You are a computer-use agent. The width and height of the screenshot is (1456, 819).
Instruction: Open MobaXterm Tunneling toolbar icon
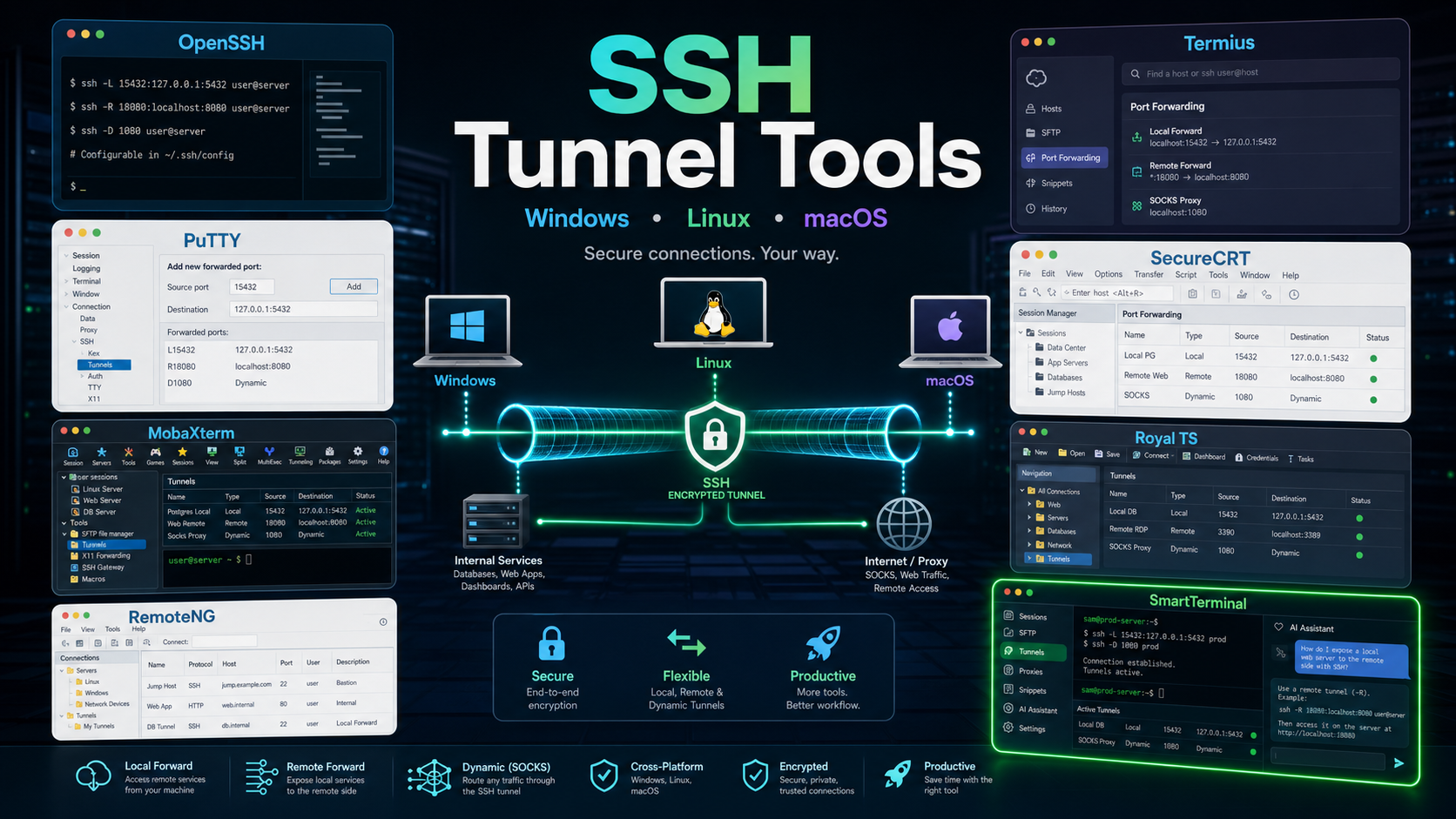coord(300,452)
